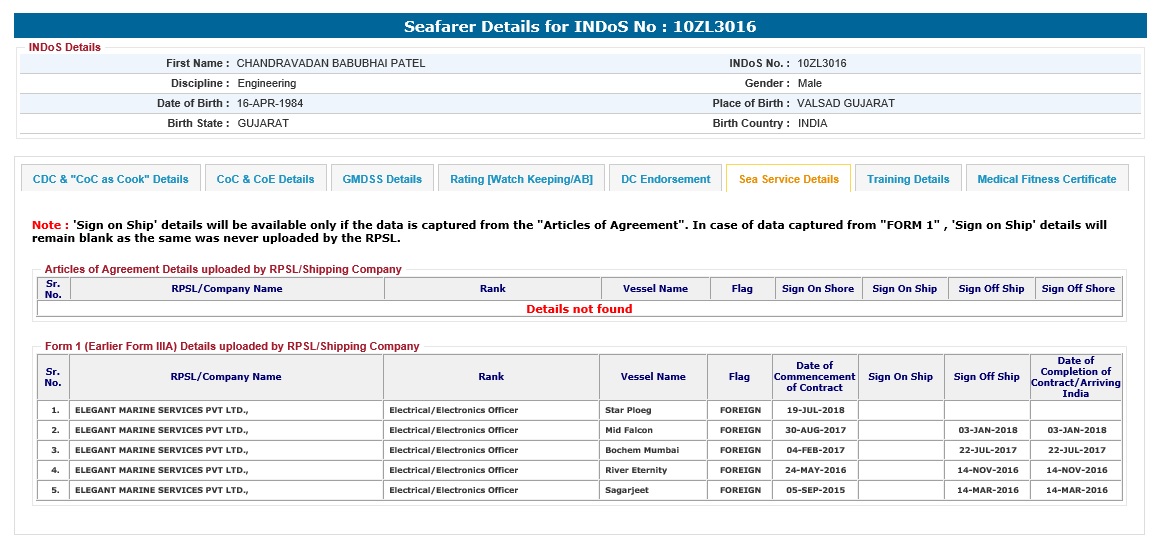
Task: Select Rating [Watch Keeping/AB] tab
Action: click(521, 179)
